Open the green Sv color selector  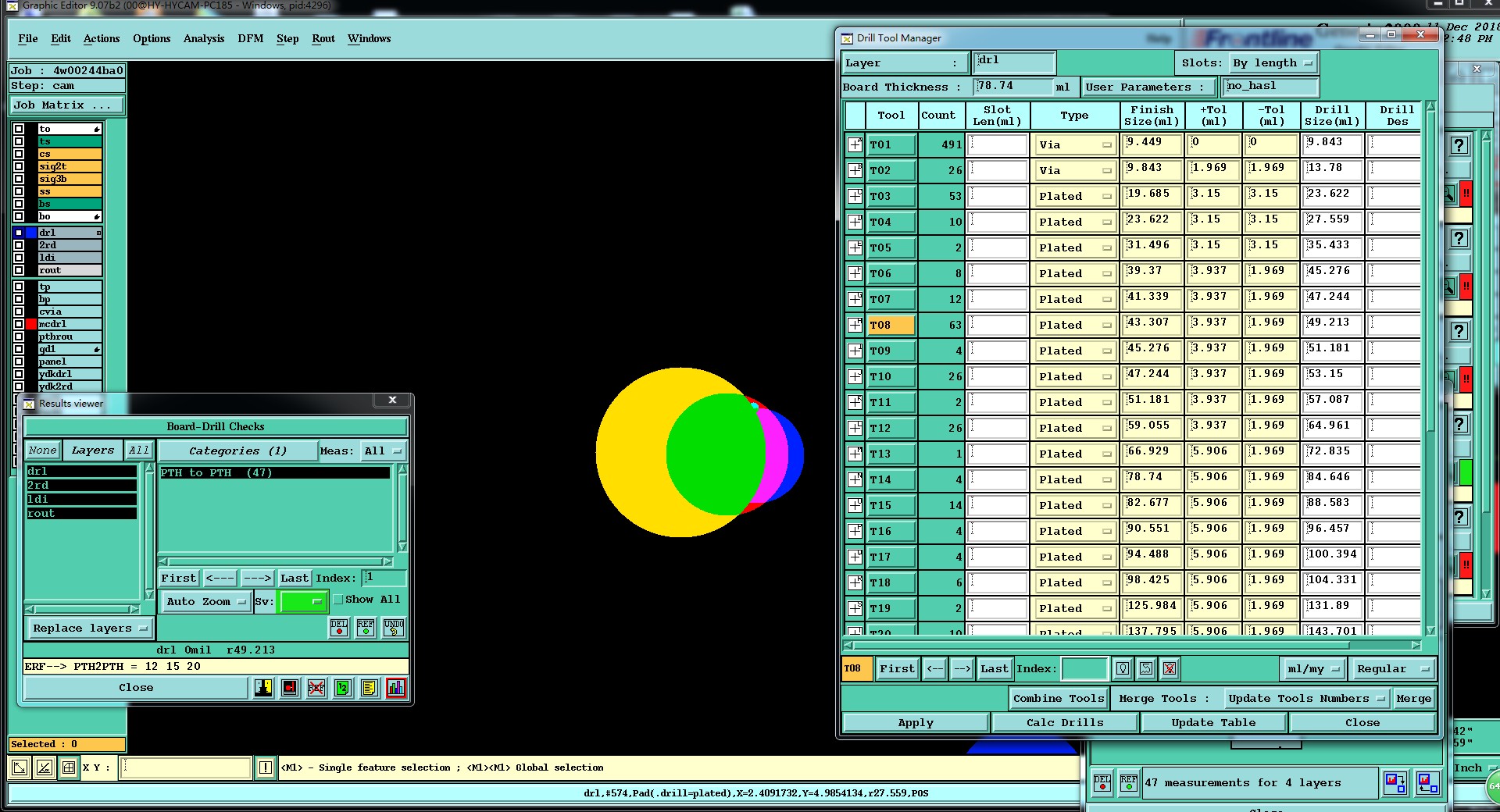tap(302, 601)
